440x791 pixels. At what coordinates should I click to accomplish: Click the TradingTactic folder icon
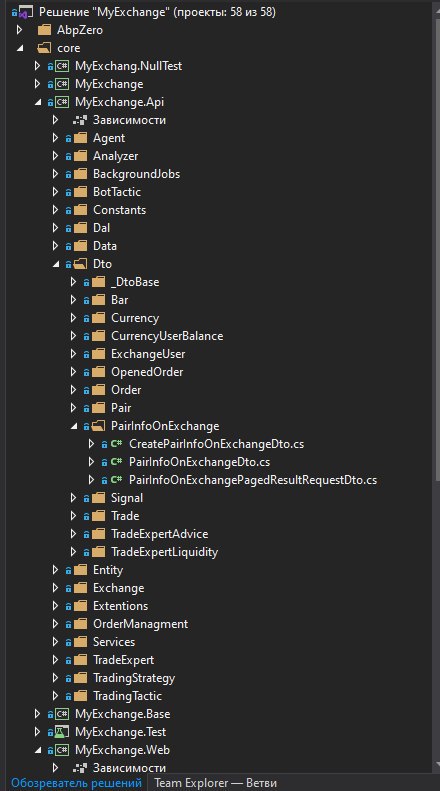[x=80, y=696]
